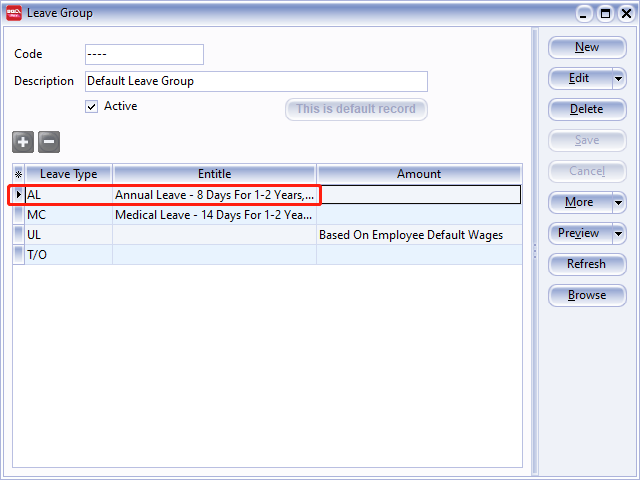Image resolution: width=640 pixels, height=480 pixels.
Task: Click into the Description text field
Action: [x=256, y=81]
